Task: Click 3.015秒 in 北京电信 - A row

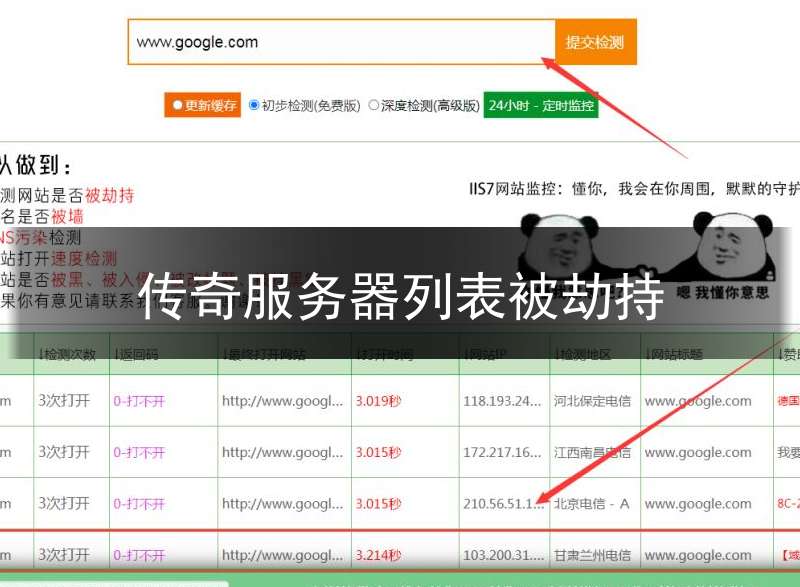Action: pos(378,503)
